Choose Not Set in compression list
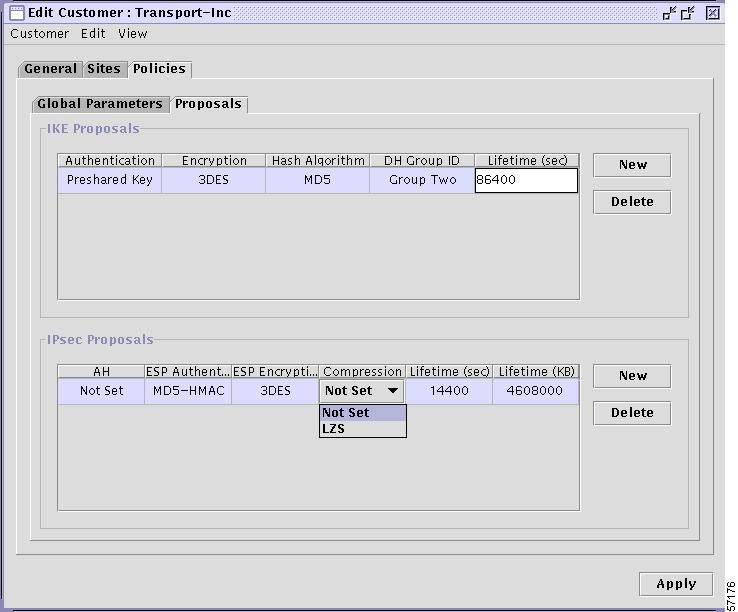738x612 pixels. point(362,413)
